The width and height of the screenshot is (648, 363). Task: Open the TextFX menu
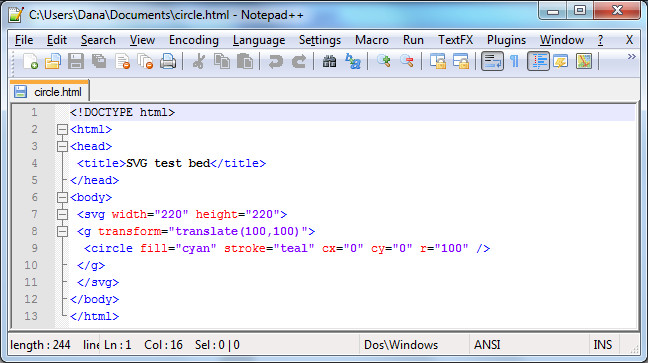(x=455, y=40)
